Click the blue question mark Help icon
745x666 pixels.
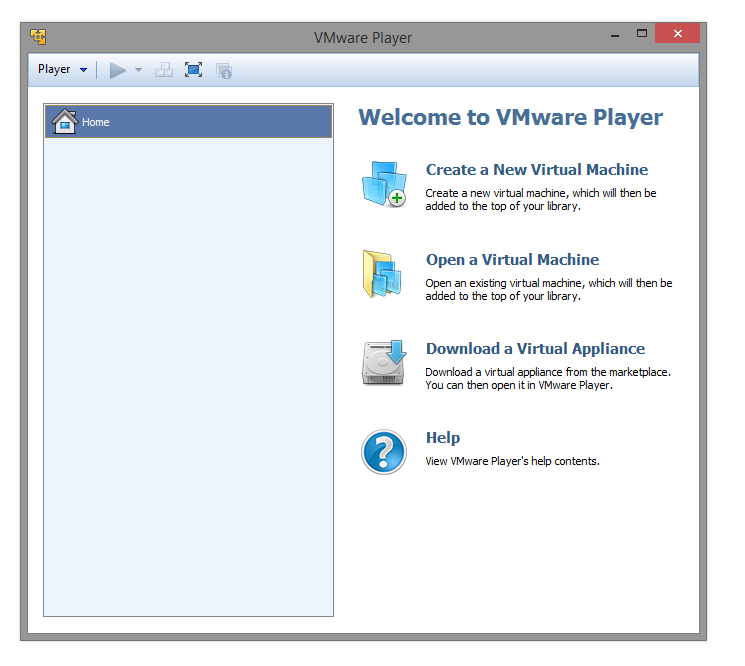click(384, 452)
